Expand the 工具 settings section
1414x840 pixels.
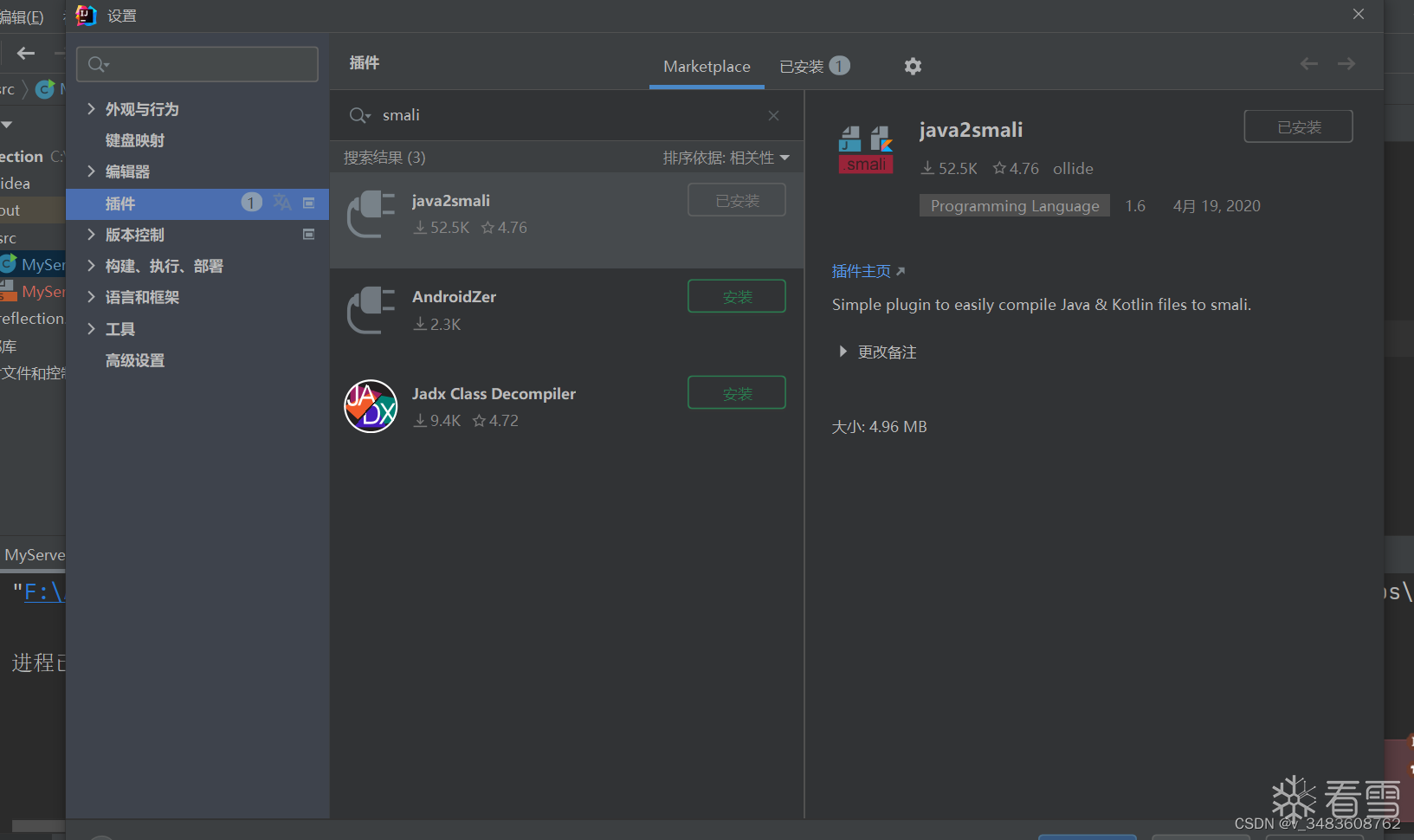pyautogui.click(x=91, y=328)
